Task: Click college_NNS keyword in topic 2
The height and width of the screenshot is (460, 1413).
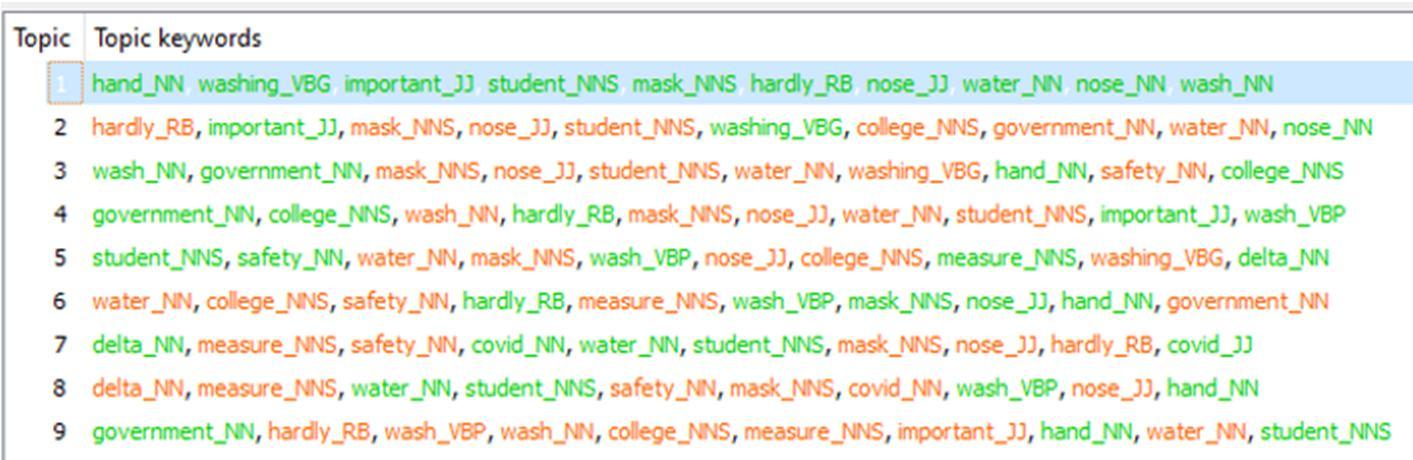Action: 918,128
